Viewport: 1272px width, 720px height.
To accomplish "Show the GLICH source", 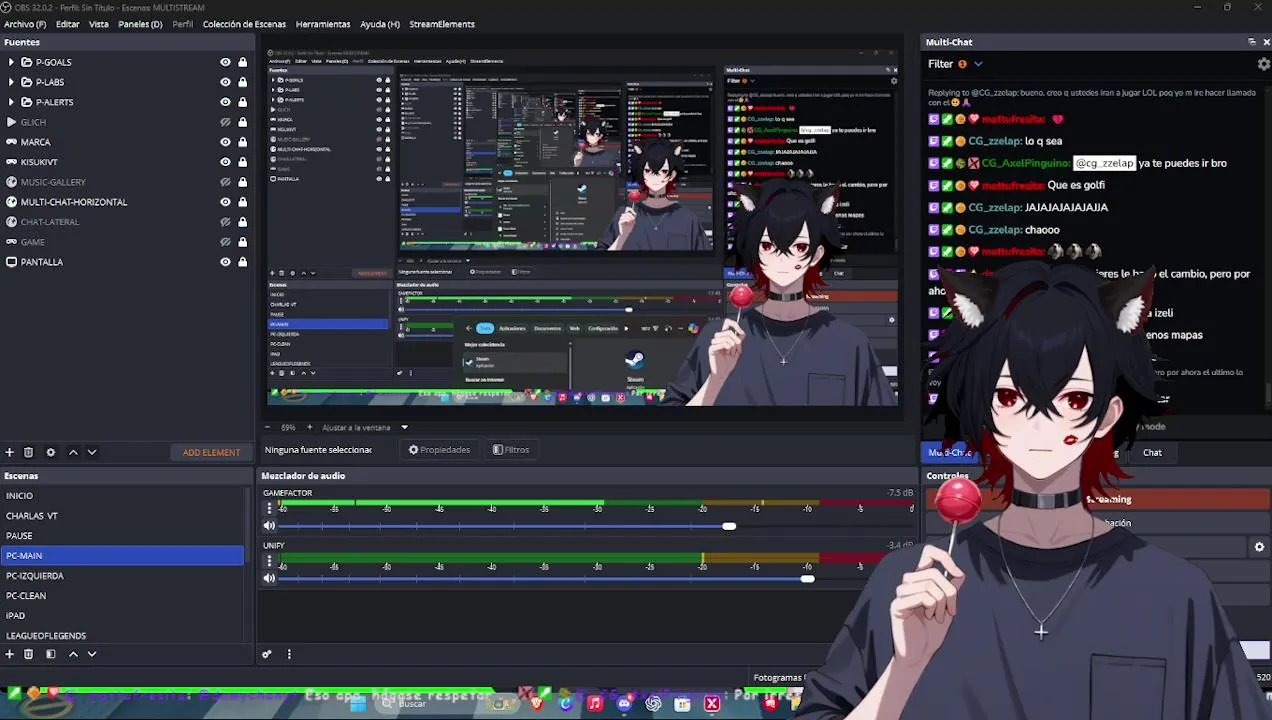I will click(225, 122).
